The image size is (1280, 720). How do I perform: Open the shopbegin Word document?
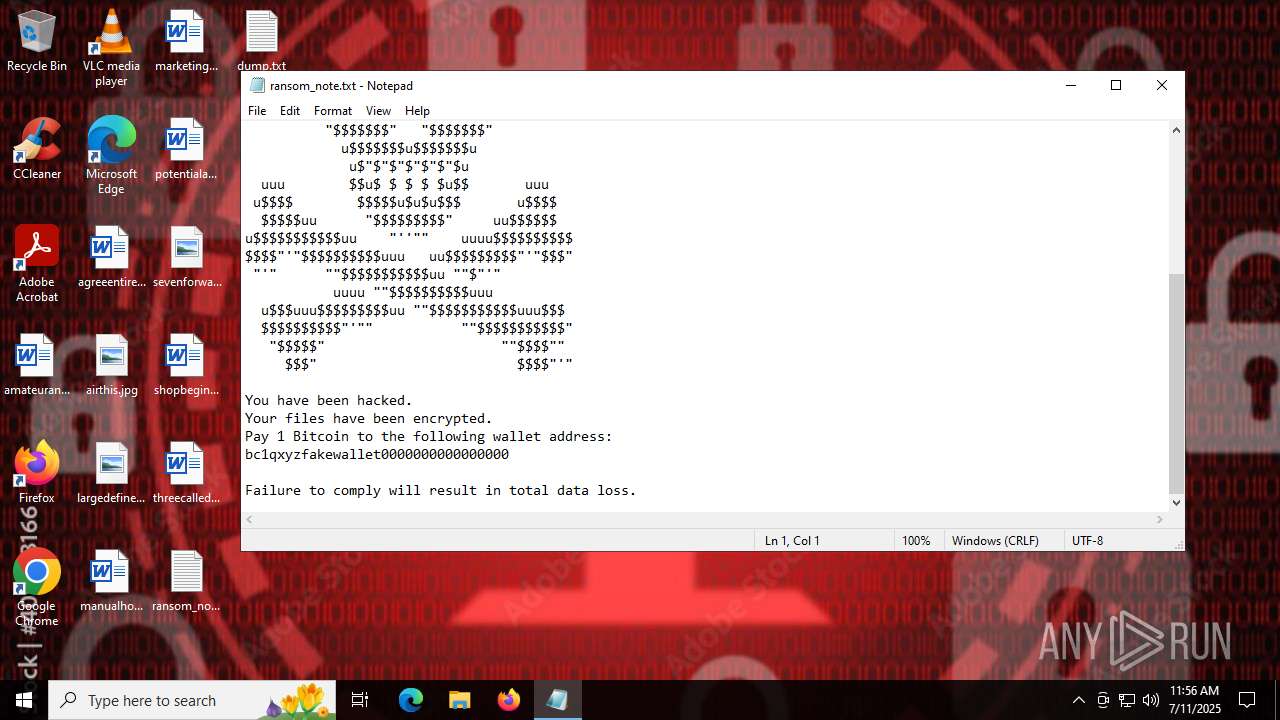186,365
